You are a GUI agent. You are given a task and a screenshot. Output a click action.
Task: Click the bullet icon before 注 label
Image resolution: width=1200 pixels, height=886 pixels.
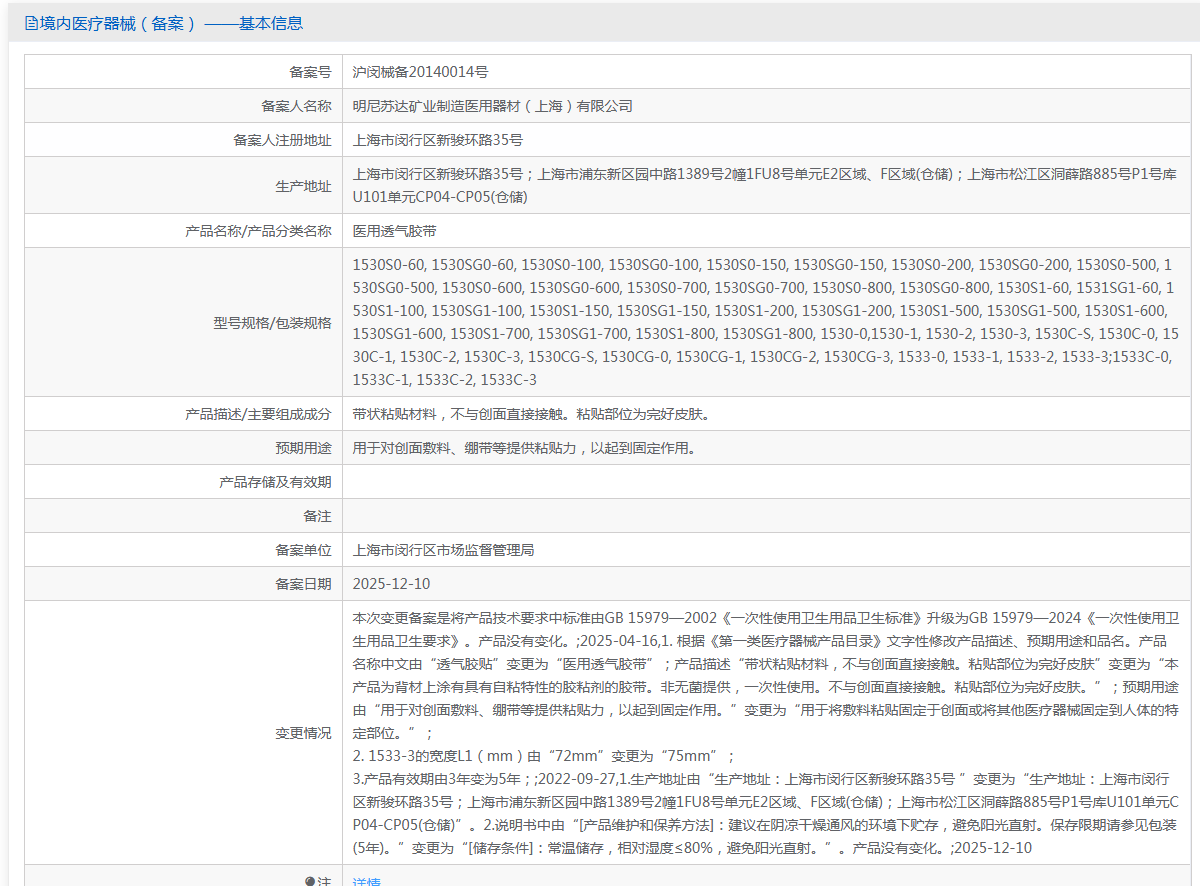pyautogui.click(x=310, y=882)
